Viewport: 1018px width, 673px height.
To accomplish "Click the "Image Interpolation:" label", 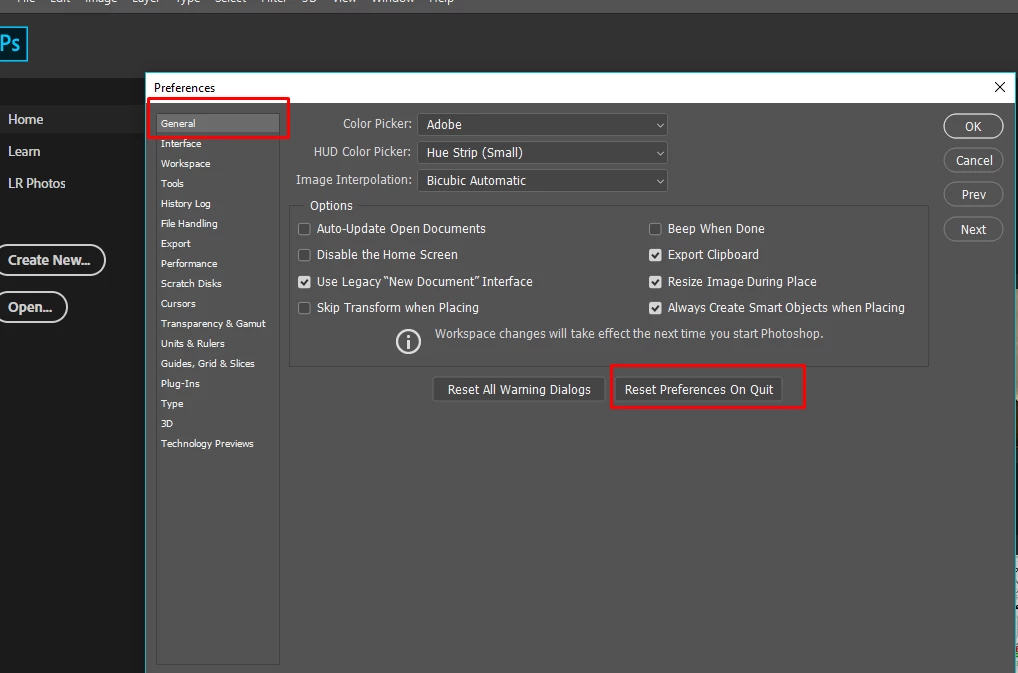I will [354, 180].
